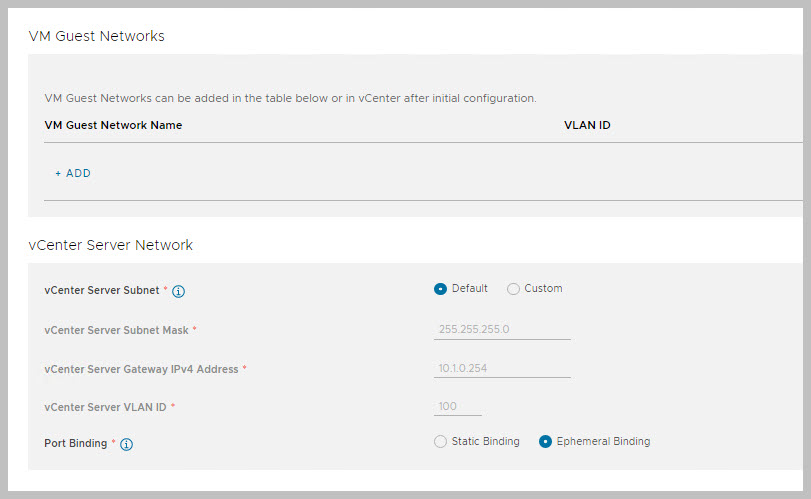Select the Default subnet radio button
This screenshot has width=811, height=499.
click(440, 289)
